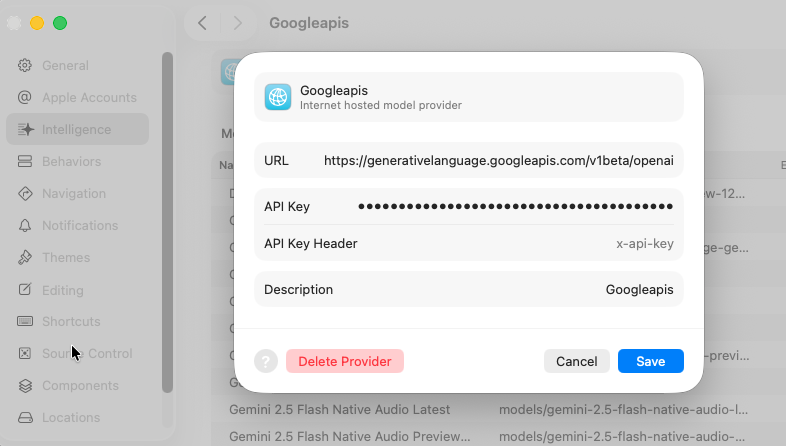
Task: Click the sidebar vertical scrollbar
Action: [167, 220]
